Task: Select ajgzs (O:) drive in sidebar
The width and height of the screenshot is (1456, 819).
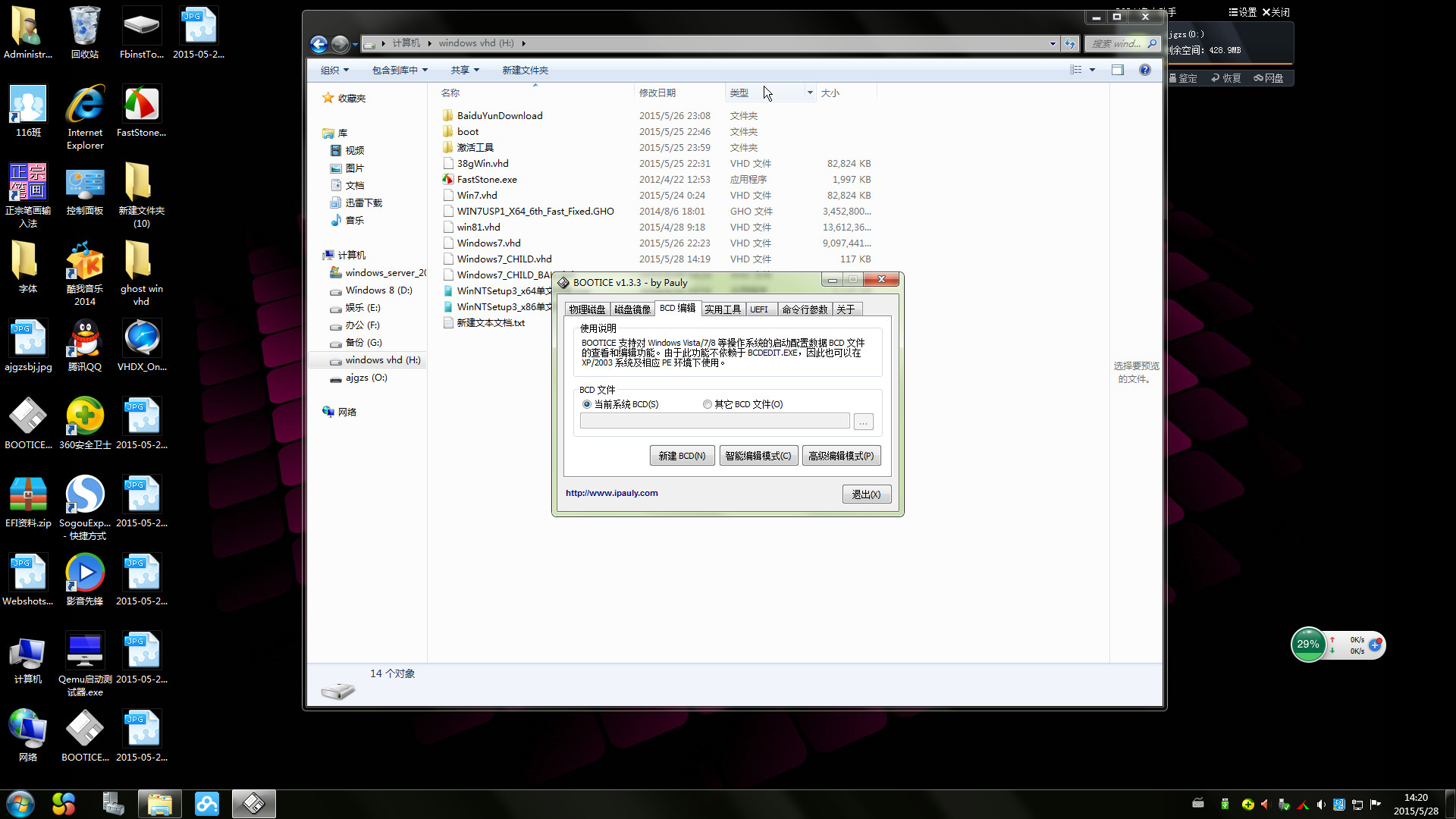Action: click(x=366, y=378)
